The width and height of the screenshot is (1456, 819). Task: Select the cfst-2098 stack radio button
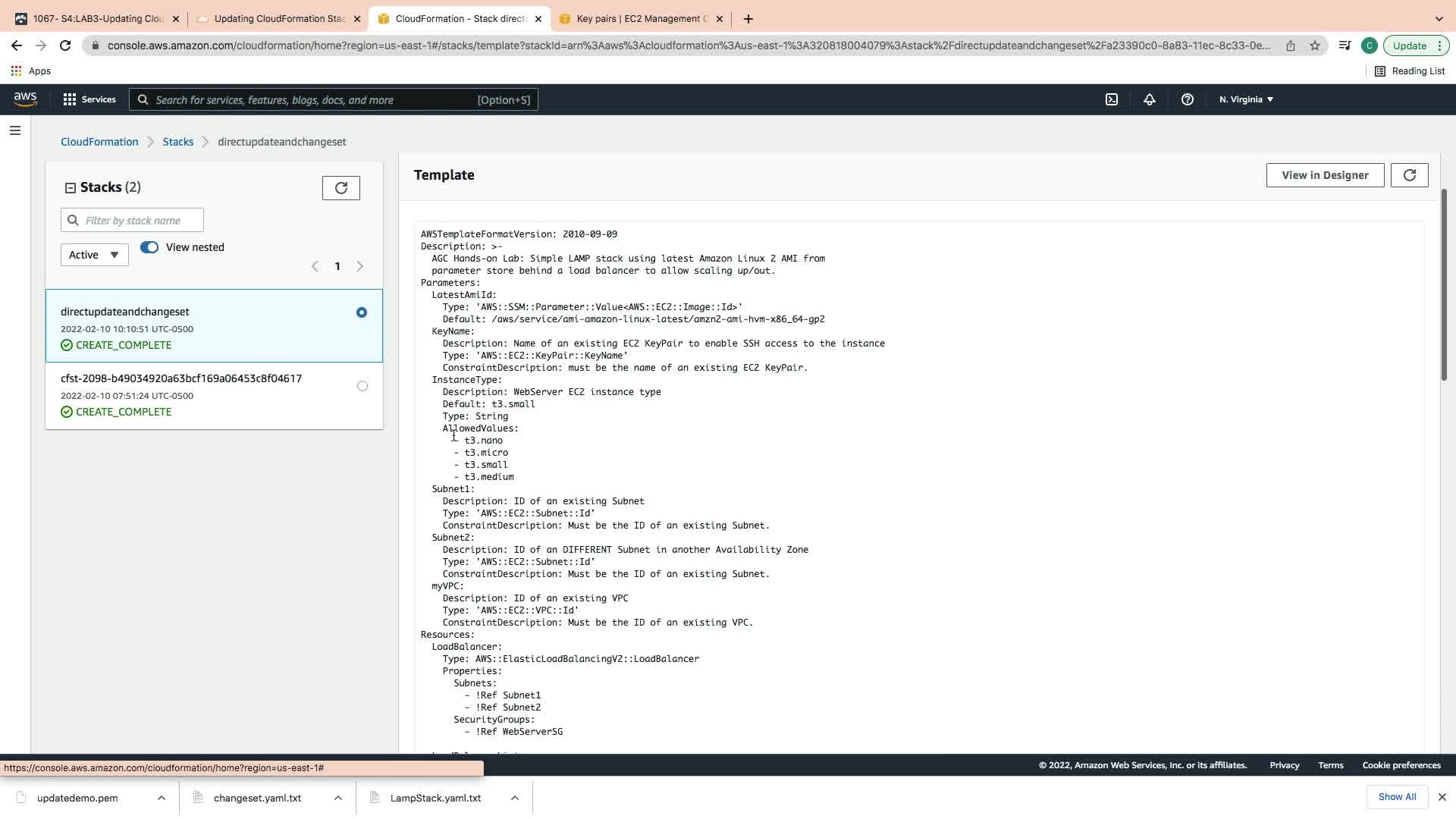tap(362, 386)
